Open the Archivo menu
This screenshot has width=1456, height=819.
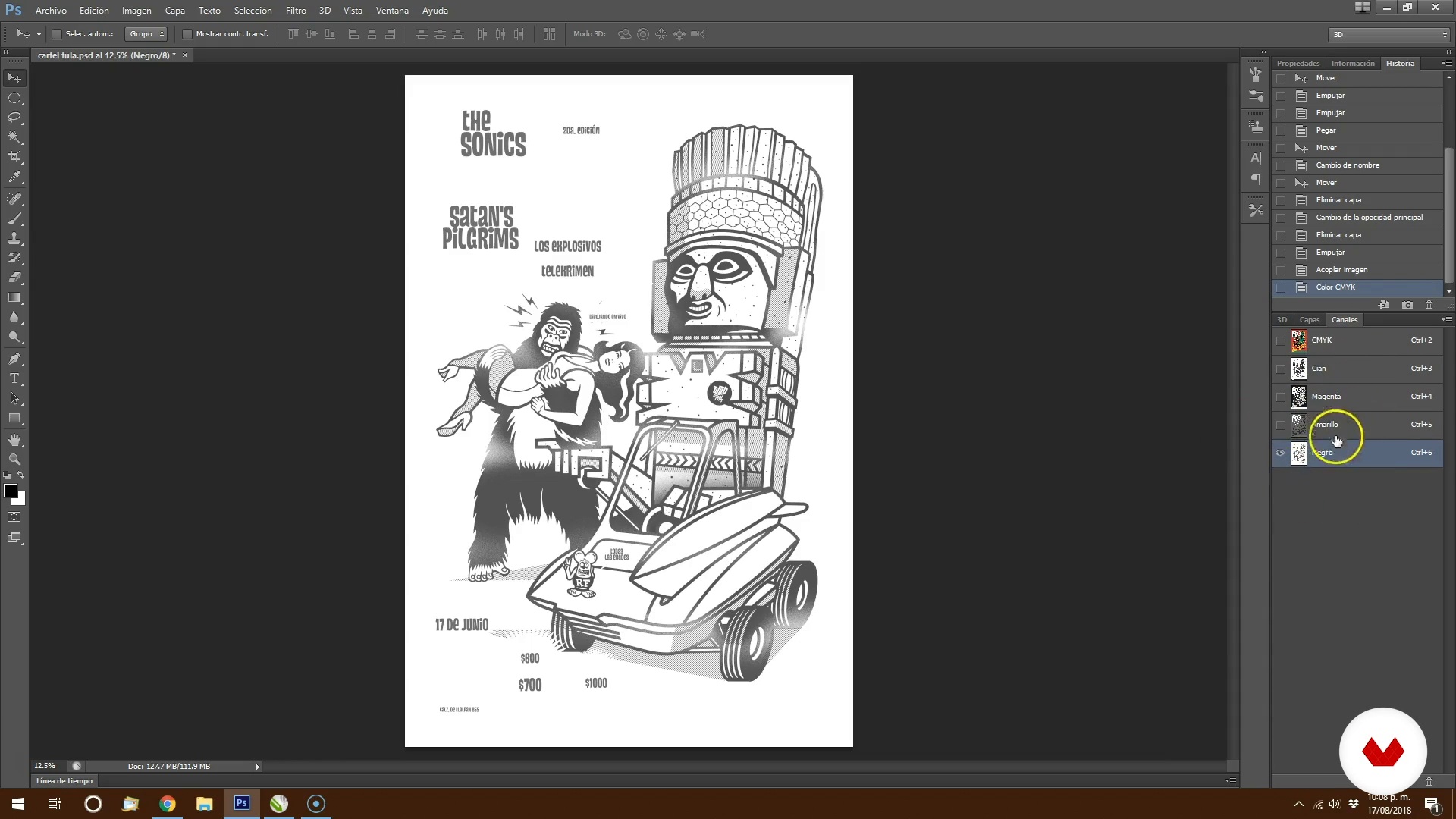[51, 11]
